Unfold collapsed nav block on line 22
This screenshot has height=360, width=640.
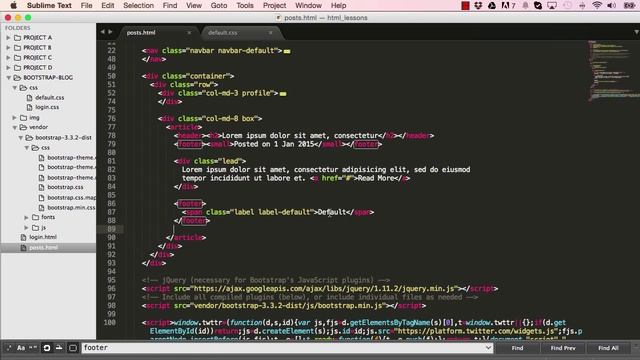287,51
